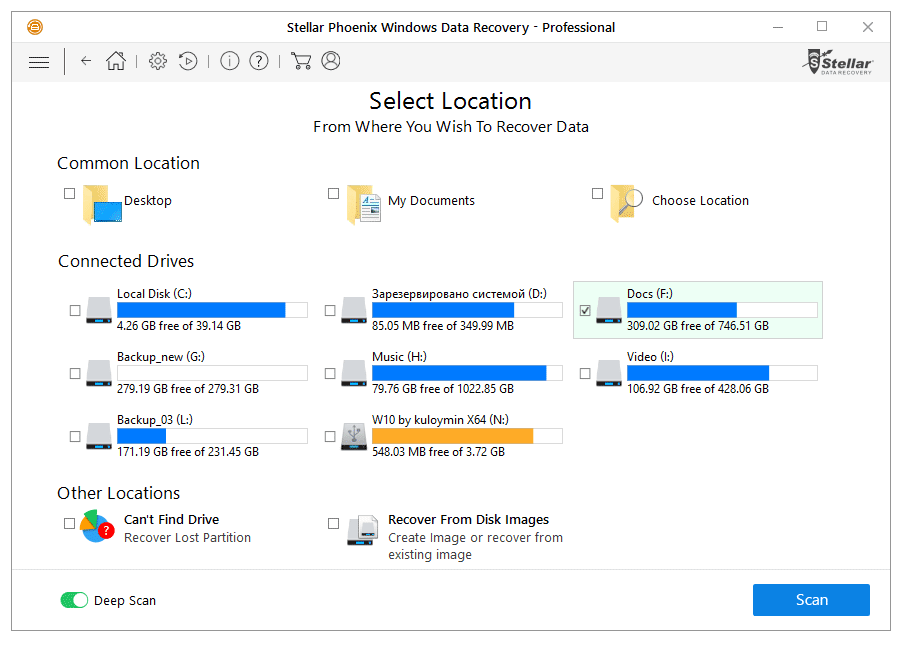The width and height of the screenshot is (902, 646).
Task: Click the app icon in title bar
Action: click(x=35, y=27)
